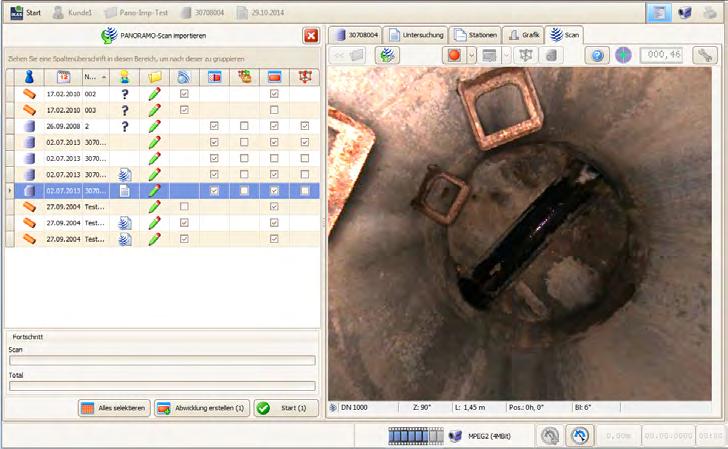Click the red record button in toolbar

pos(454,55)
